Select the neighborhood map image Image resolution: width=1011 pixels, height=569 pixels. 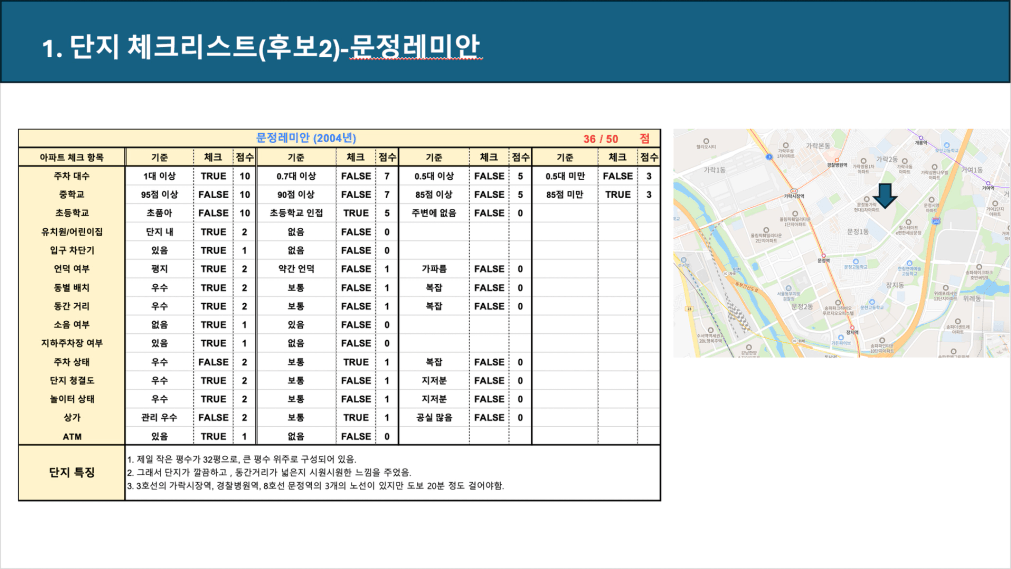click(842, 243)
